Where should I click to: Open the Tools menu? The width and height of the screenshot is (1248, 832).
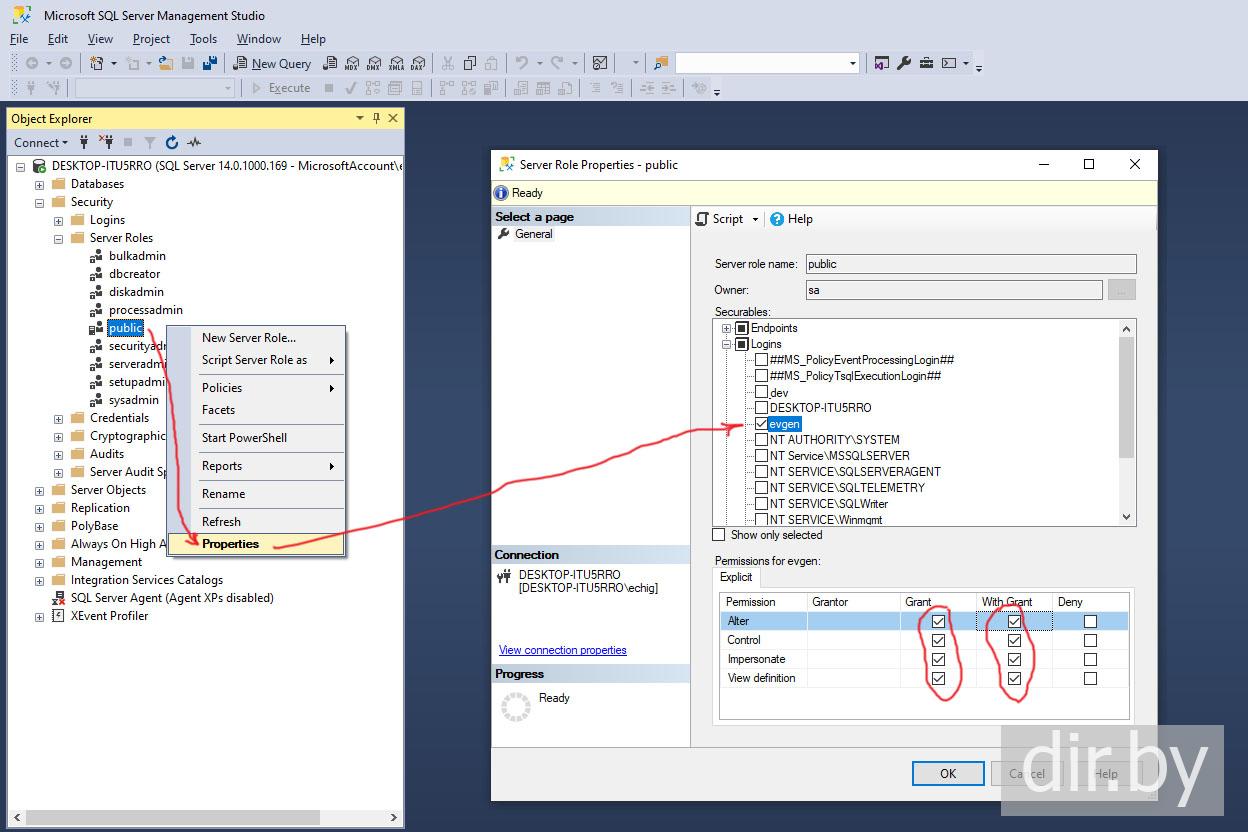click(203, 39)
